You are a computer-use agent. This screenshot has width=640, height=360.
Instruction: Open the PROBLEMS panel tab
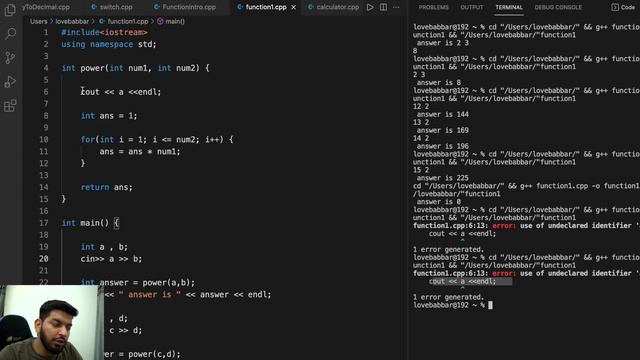click(433, 7)
